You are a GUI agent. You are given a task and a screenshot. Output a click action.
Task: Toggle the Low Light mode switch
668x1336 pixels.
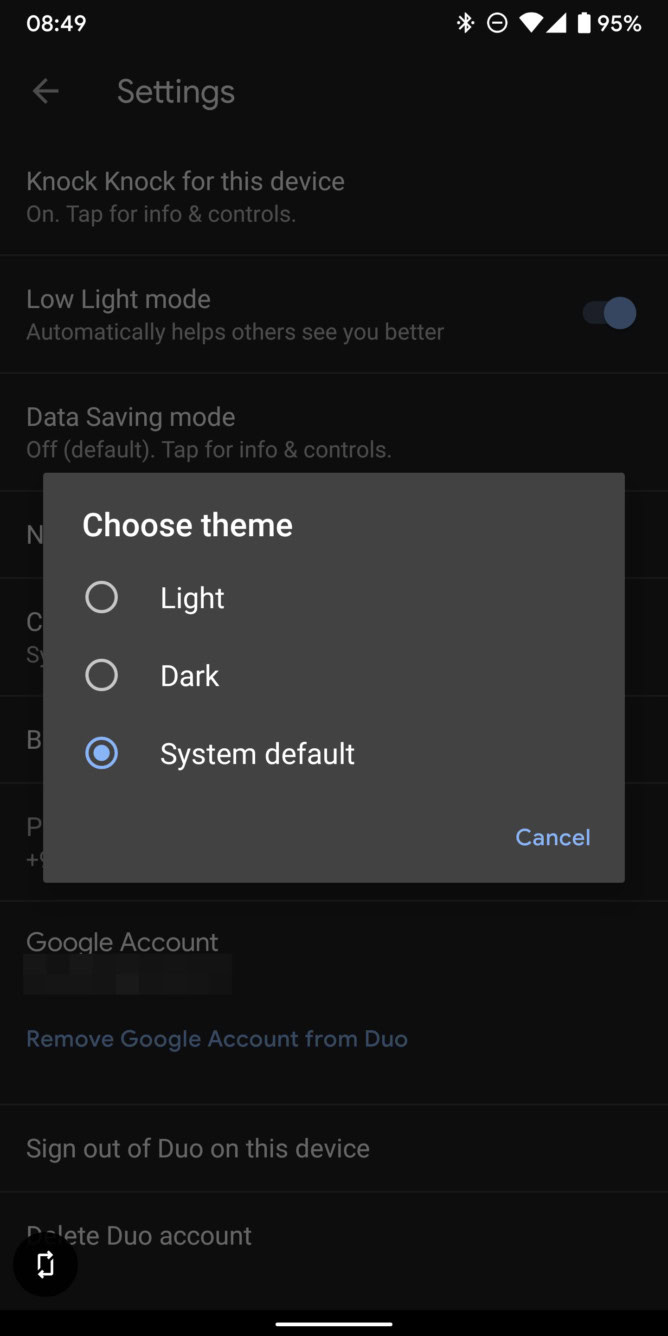coord(610,314)
